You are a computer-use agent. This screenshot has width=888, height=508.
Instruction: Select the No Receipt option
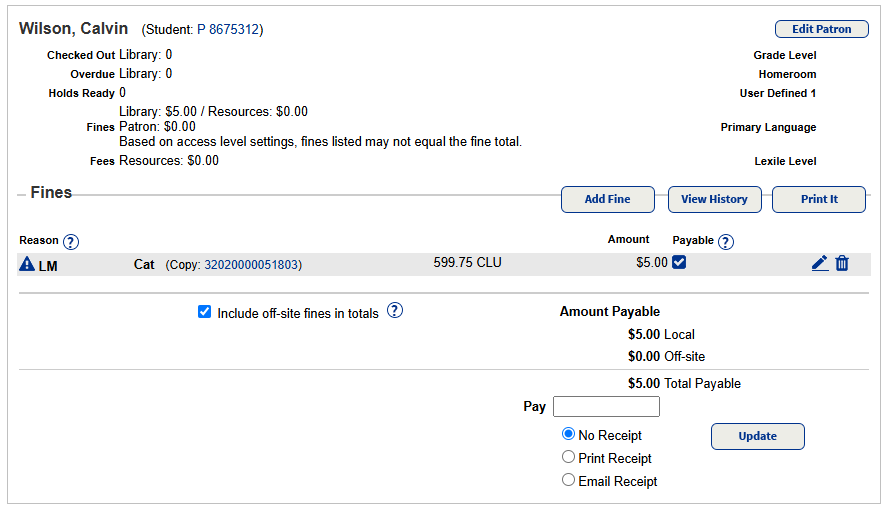coord(568,435)
